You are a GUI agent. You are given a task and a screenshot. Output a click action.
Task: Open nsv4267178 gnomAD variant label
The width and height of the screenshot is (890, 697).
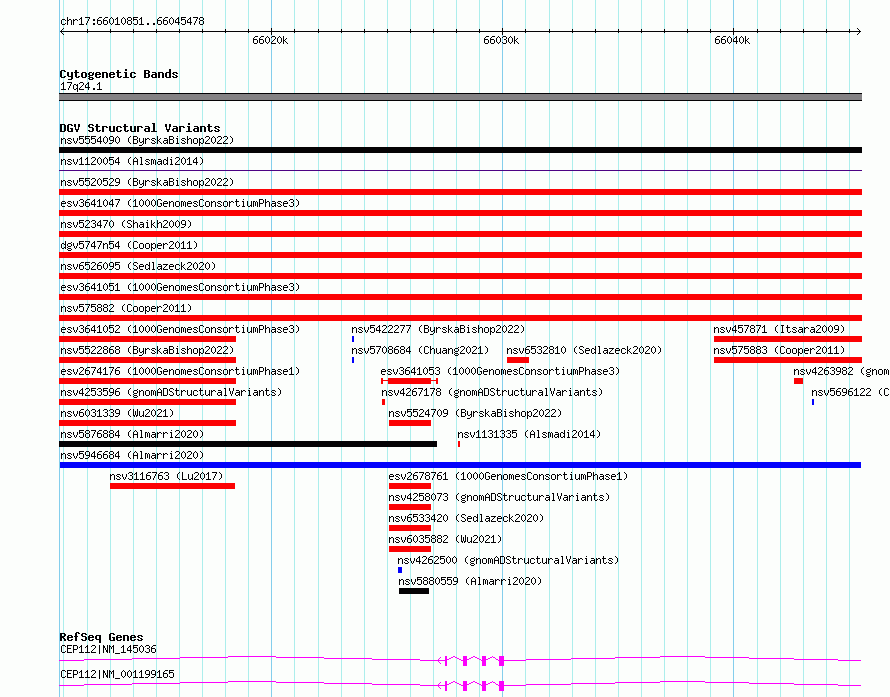[x=492, y=392]
